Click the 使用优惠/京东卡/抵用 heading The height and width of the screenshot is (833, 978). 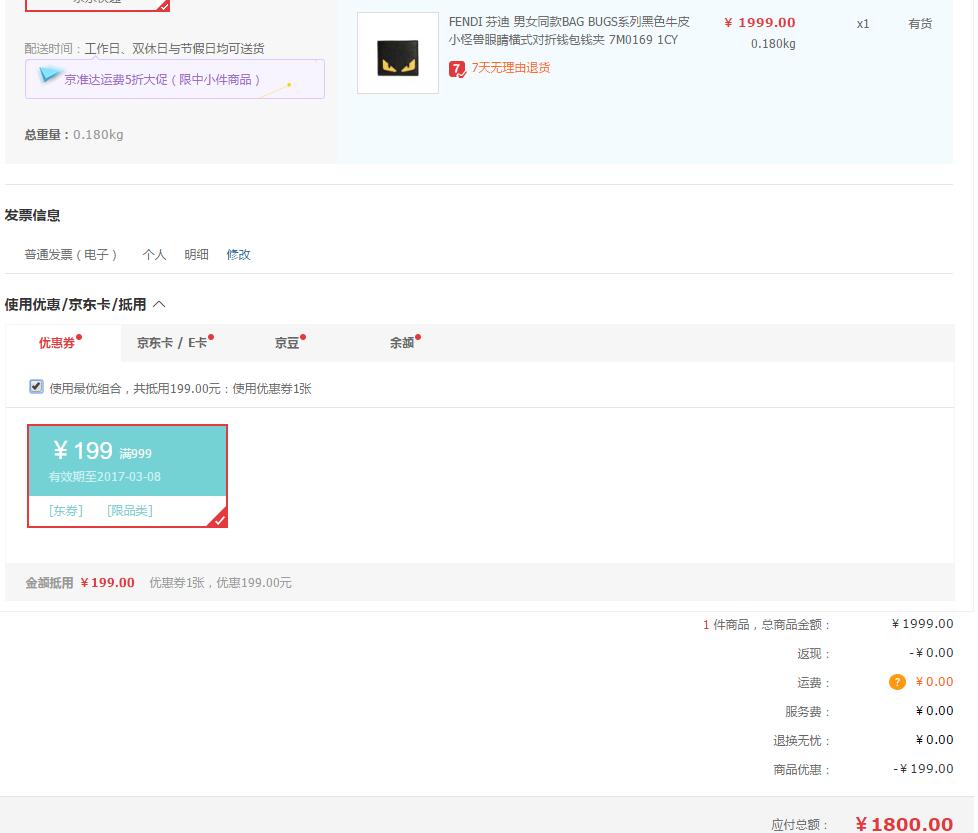click(75, 304)
